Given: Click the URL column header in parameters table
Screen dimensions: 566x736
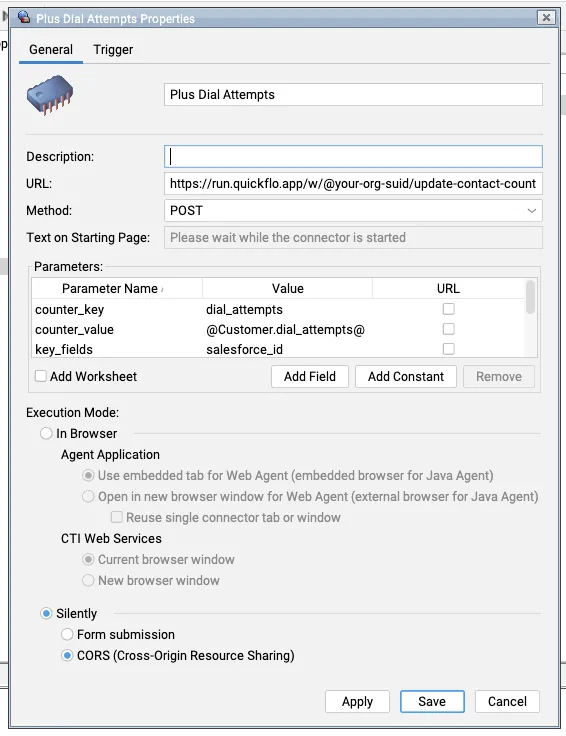Looking at the screenshot, I should click(448, 288).
